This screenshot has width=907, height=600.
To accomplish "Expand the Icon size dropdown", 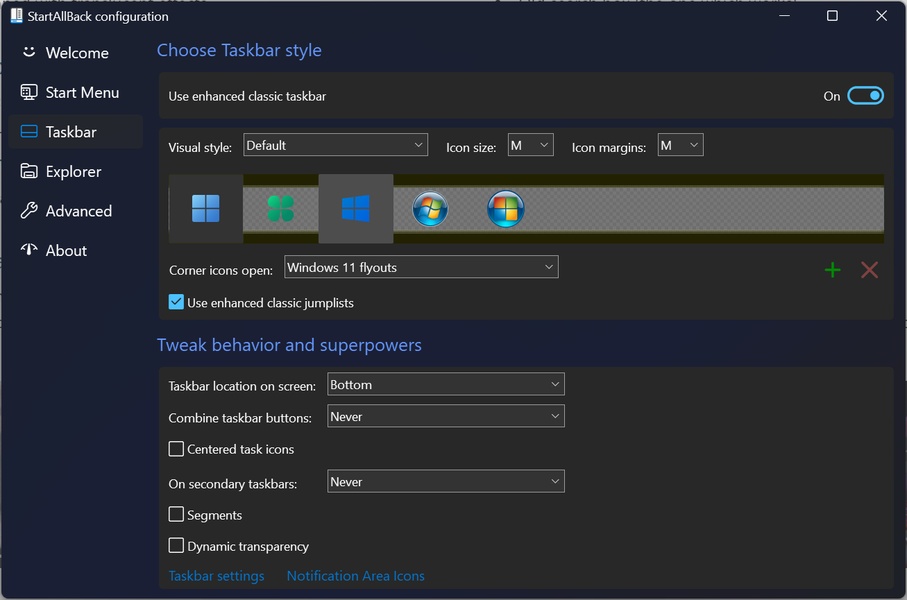I will point(530,146).
